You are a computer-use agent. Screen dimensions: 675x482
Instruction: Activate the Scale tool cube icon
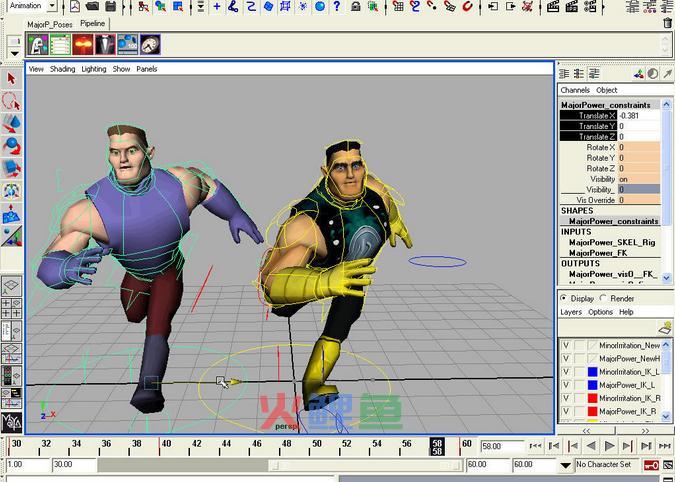11,169
